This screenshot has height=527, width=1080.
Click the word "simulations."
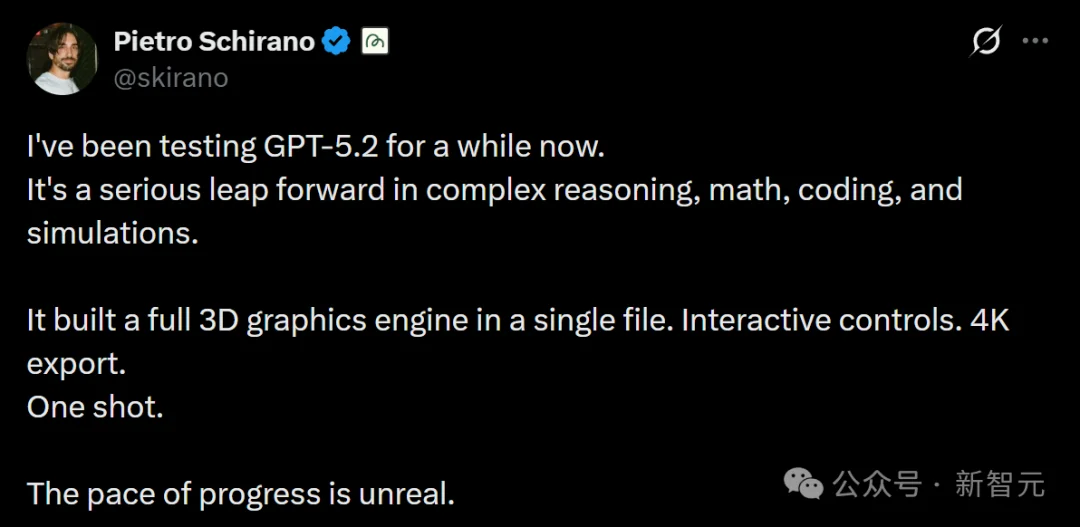pyautogui.click(x=111, y=233)
